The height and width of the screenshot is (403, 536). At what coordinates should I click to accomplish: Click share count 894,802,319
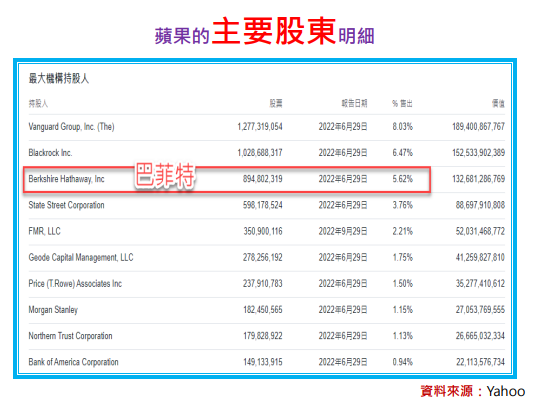[263, 179]
